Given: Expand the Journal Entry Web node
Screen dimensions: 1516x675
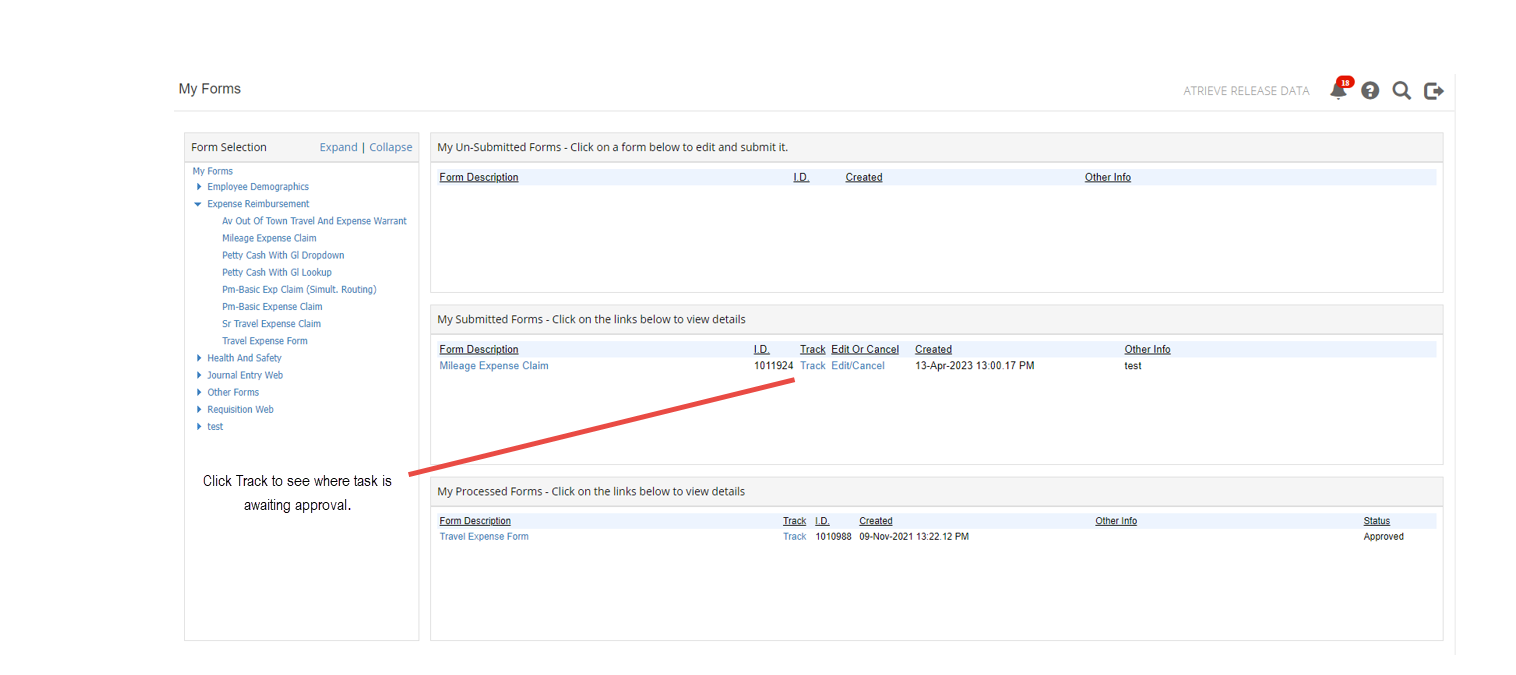Looking at the screenshot, I should pyautogui.click(x=199, y=375).
